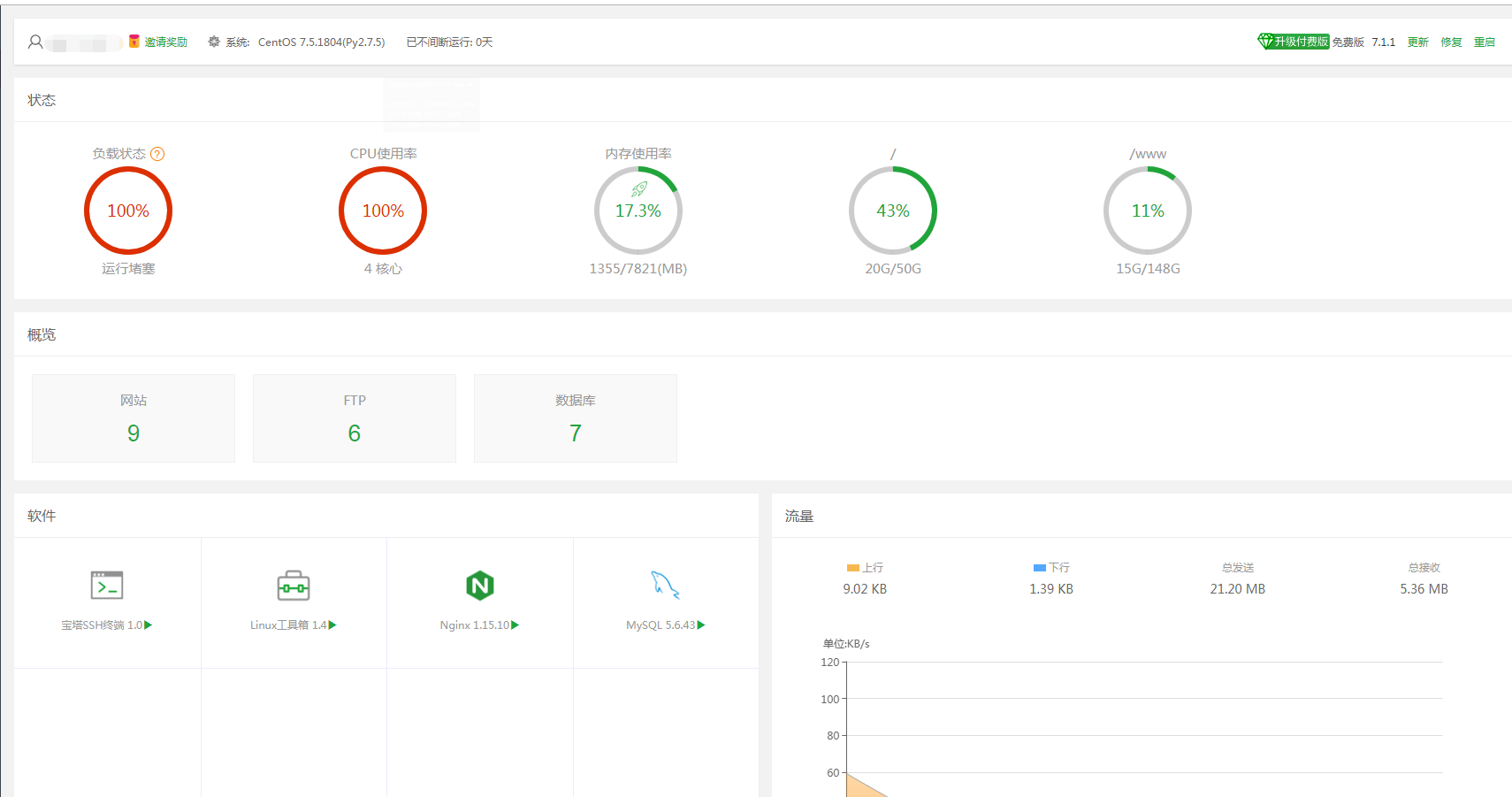Open the Nginx software icon
1512x797 pixels.
coord(480,586)
